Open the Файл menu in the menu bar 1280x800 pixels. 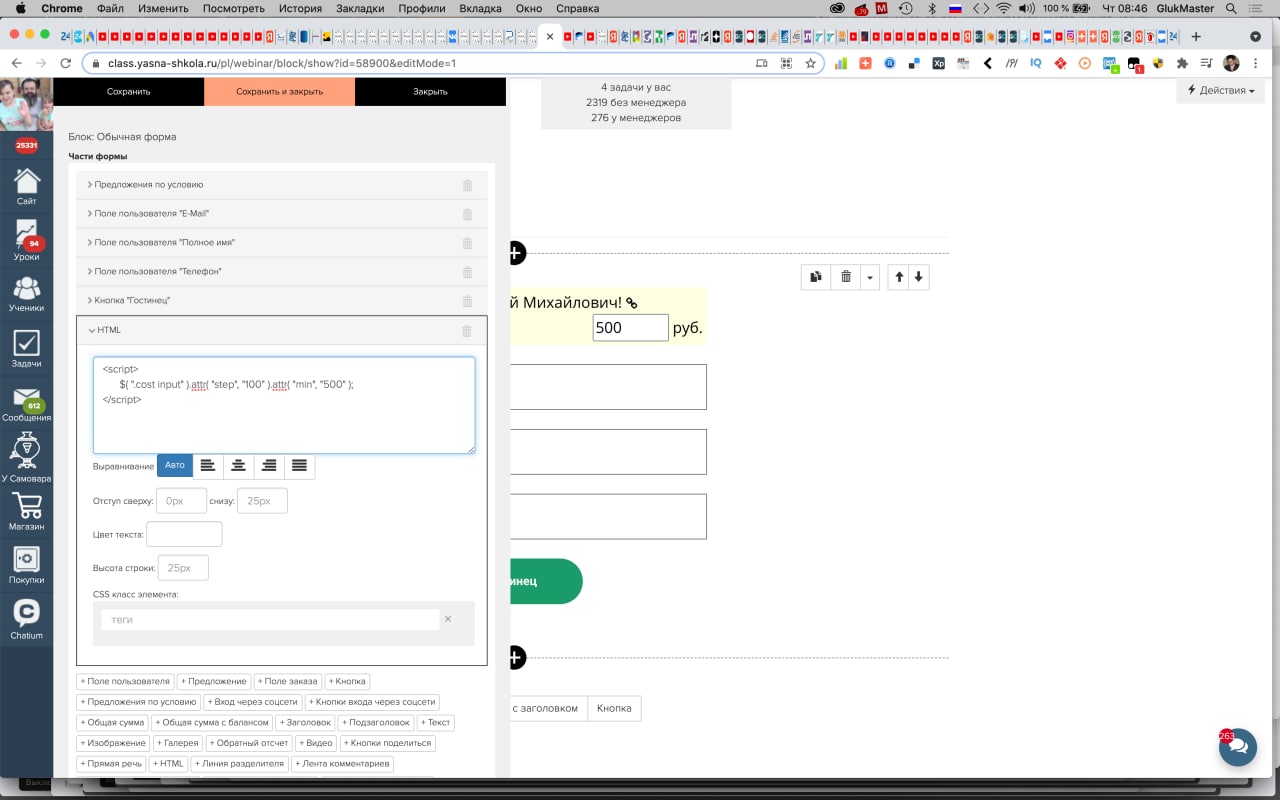pyautogui.click(x=111, y=8)
